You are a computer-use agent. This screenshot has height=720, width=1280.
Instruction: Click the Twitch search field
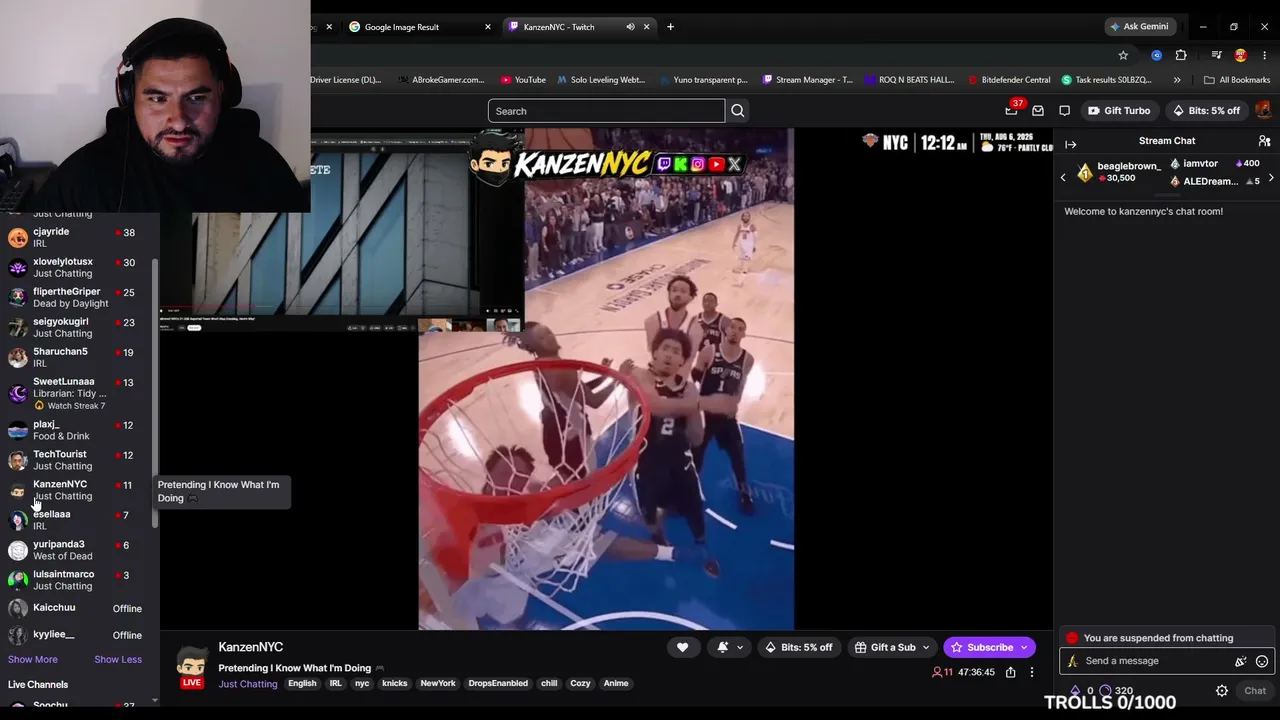[606, 111]
